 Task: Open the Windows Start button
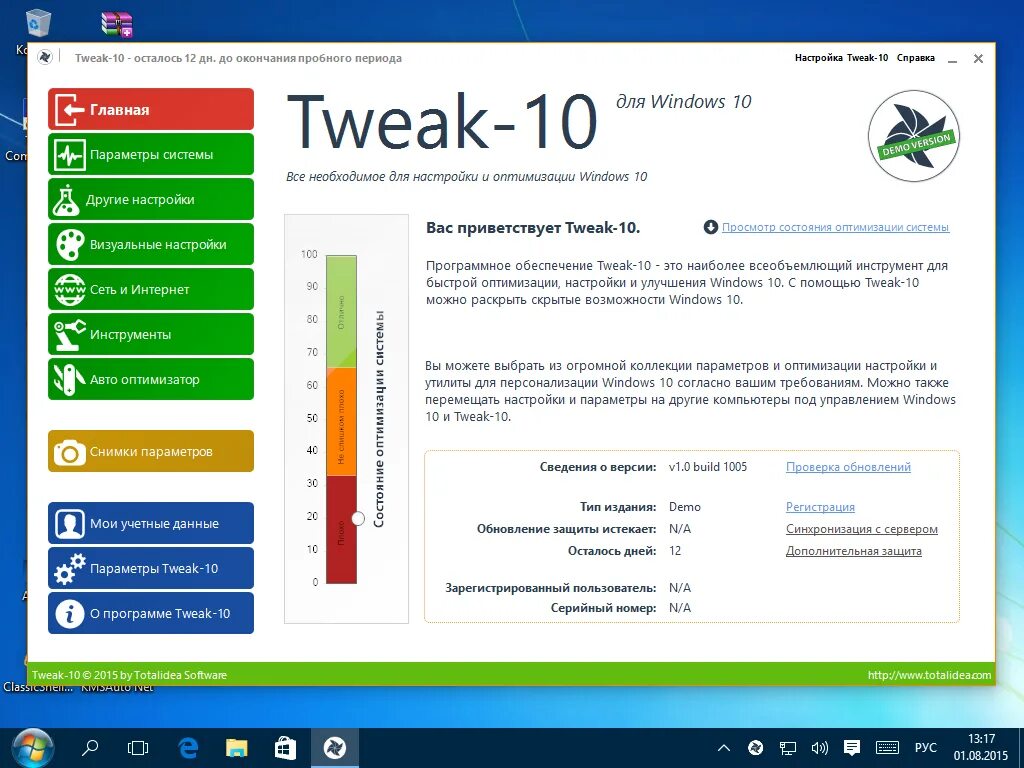tap(33, 748)
